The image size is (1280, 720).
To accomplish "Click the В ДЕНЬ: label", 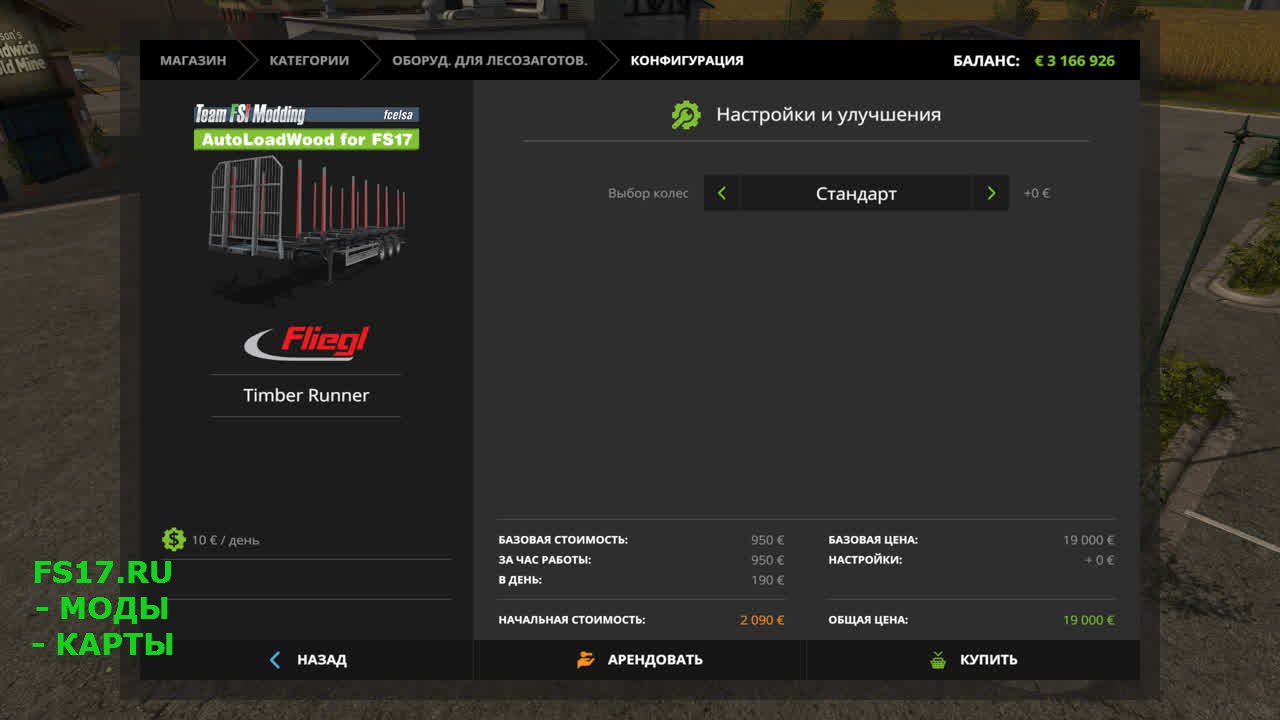I will click(x=520, y=580).
